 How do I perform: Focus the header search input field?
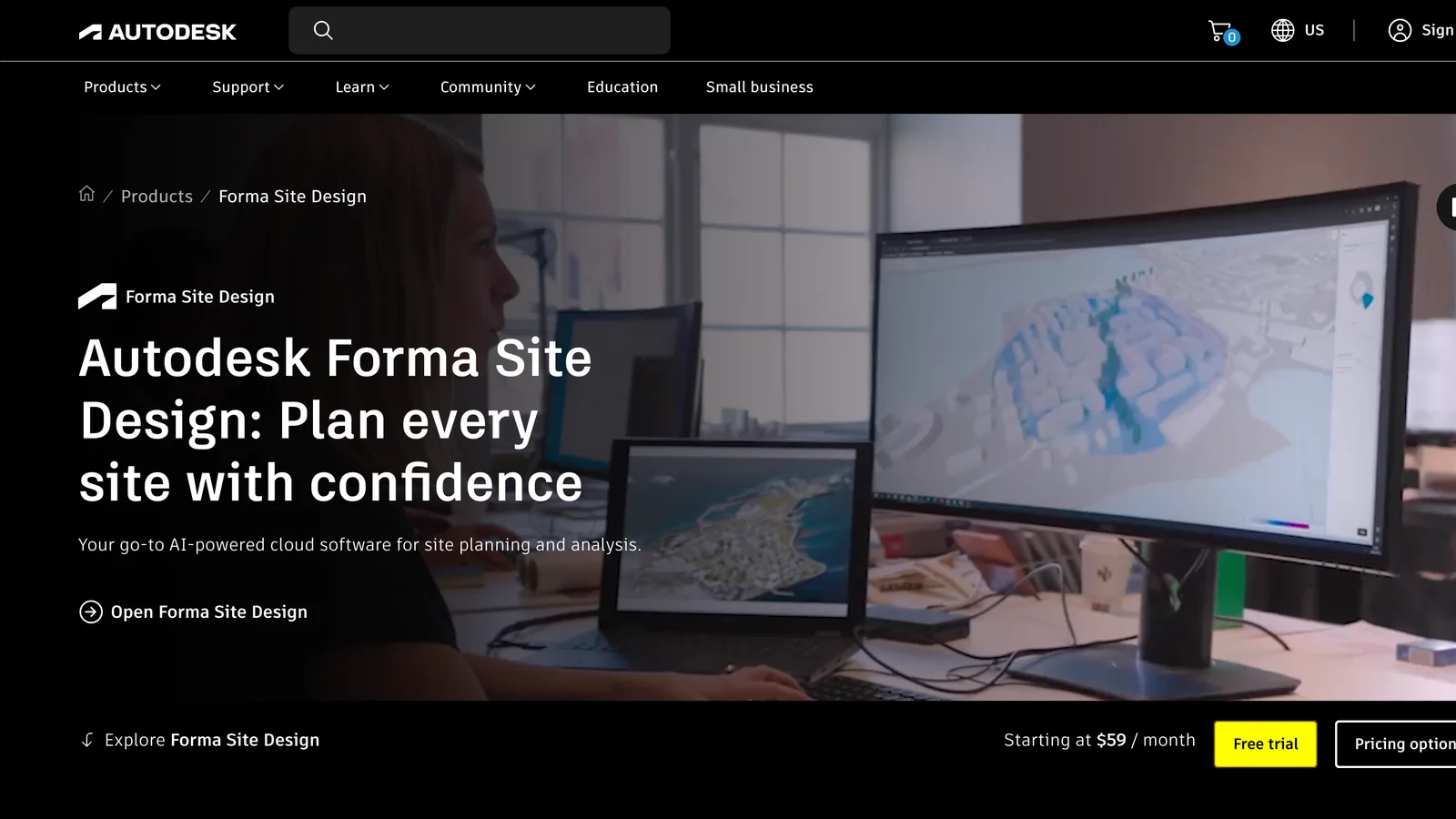tap(480, 30)
